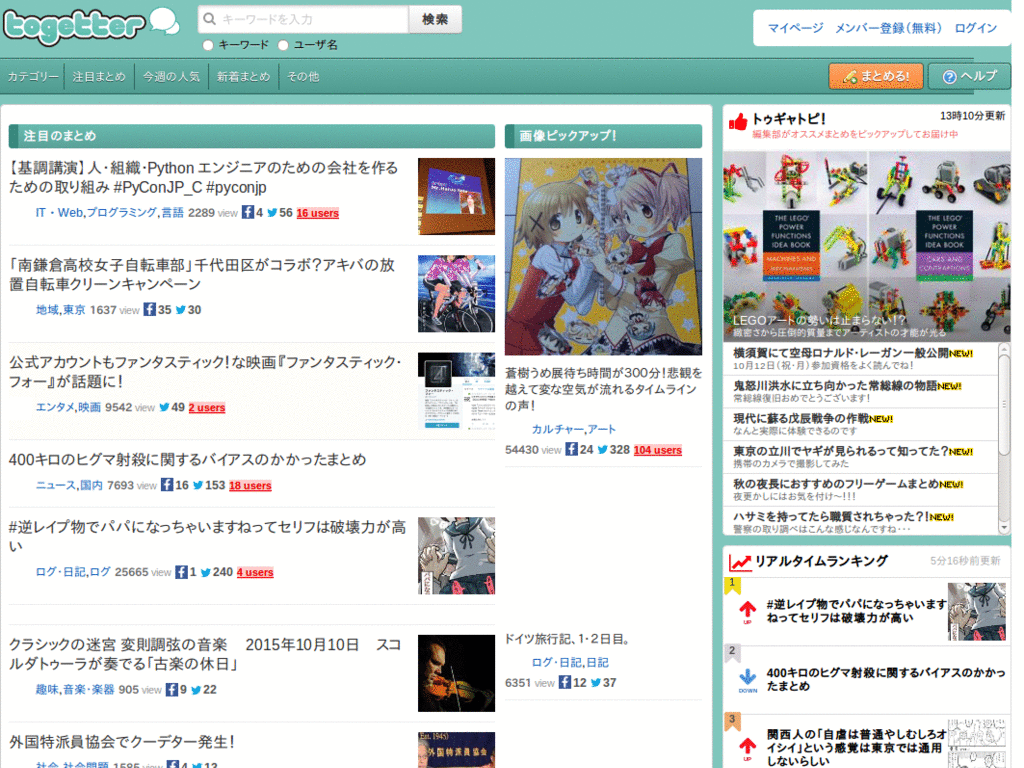Select the キーワード radio button
This screenshot has height=768, width=1024.
tap(208, 44)
